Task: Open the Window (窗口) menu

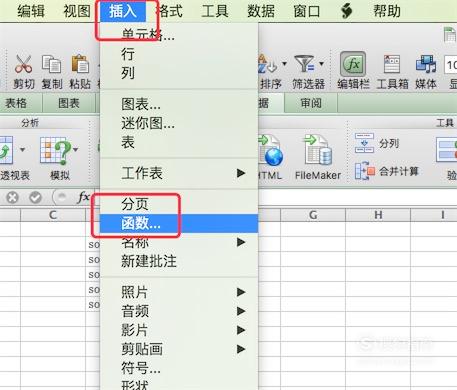Action: (307, 11)
